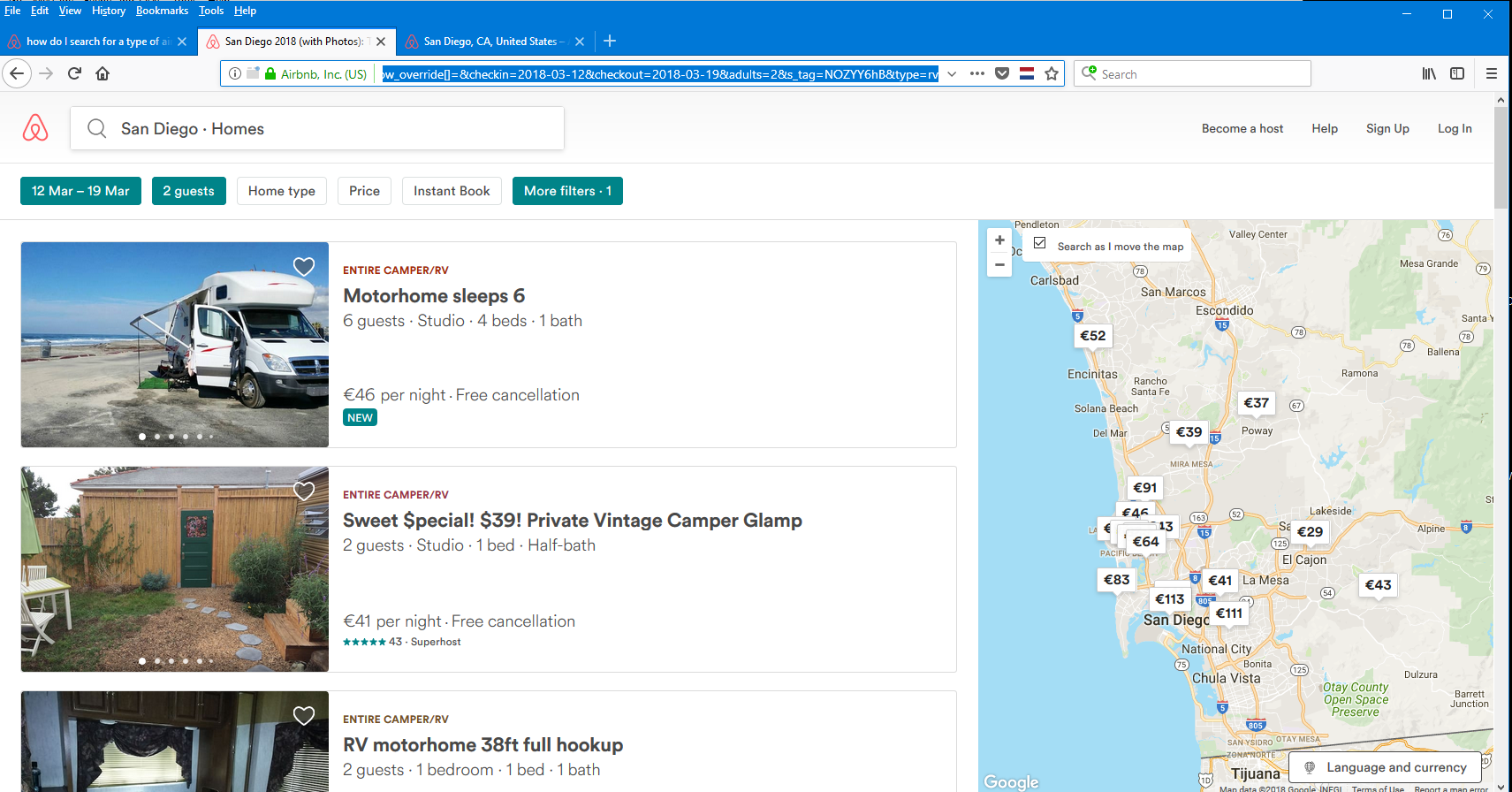Click the San Diego Homes search field
The width and height of the screenshot is (1512, 792).
(x=317, y=129)
